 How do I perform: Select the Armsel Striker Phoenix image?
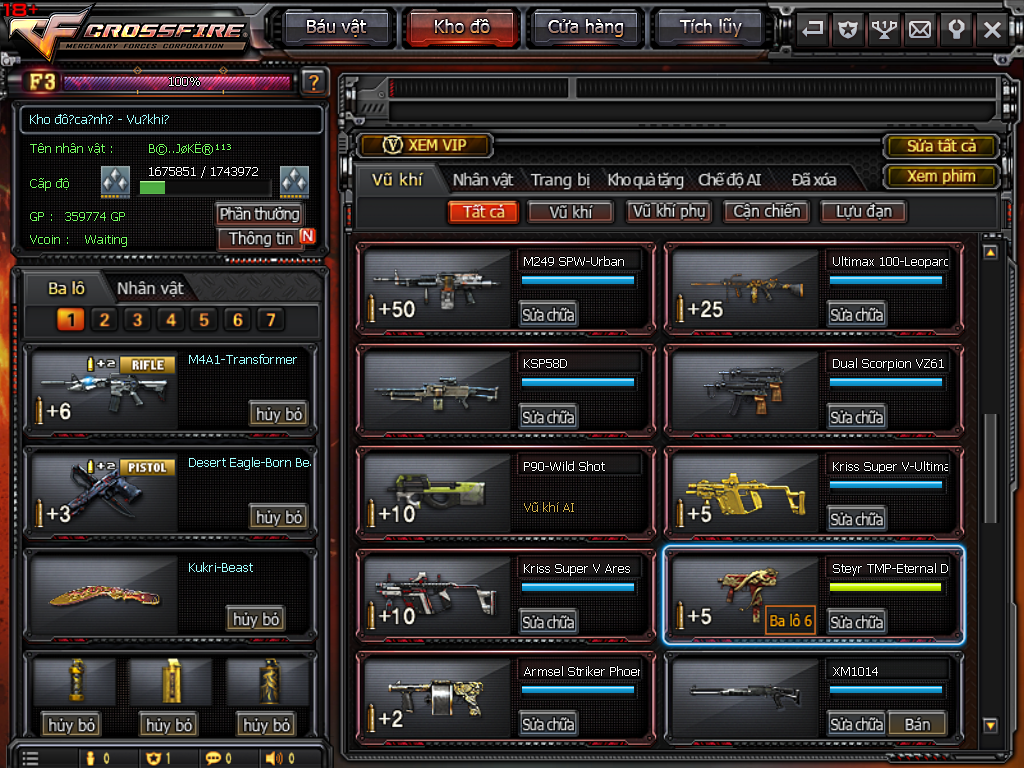[x=436, y=698]
